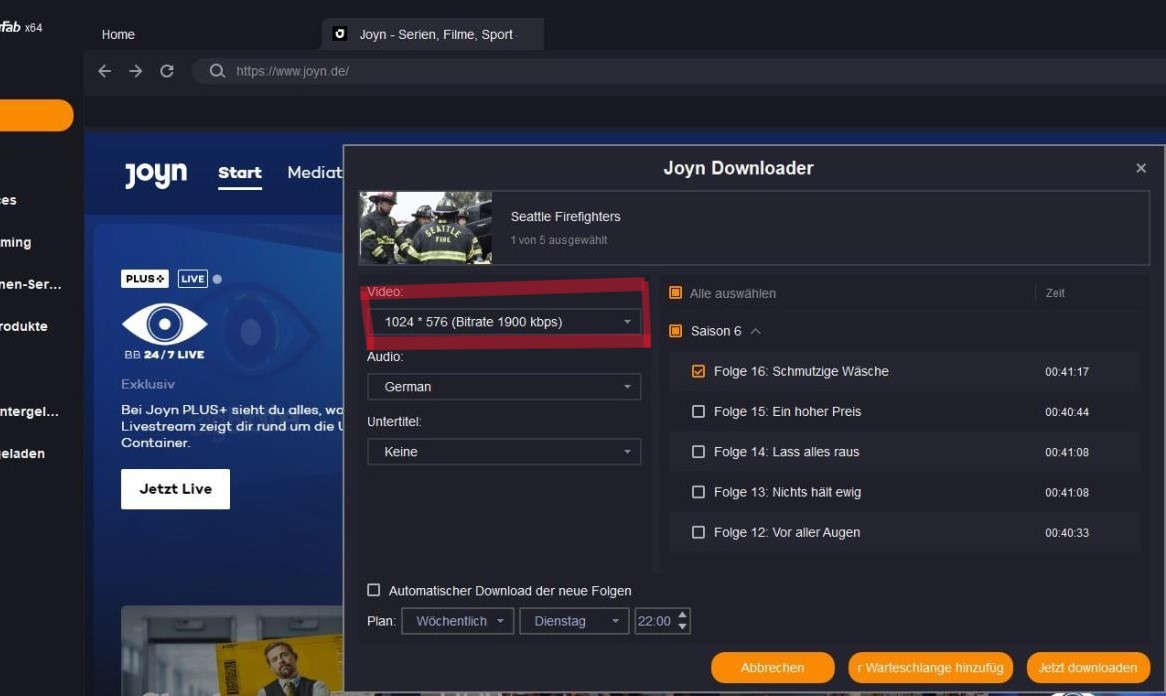Check Folge 14: Lass alles raus
The height and width of the screenshot is (696, 1166).
[x=698, y=451]
